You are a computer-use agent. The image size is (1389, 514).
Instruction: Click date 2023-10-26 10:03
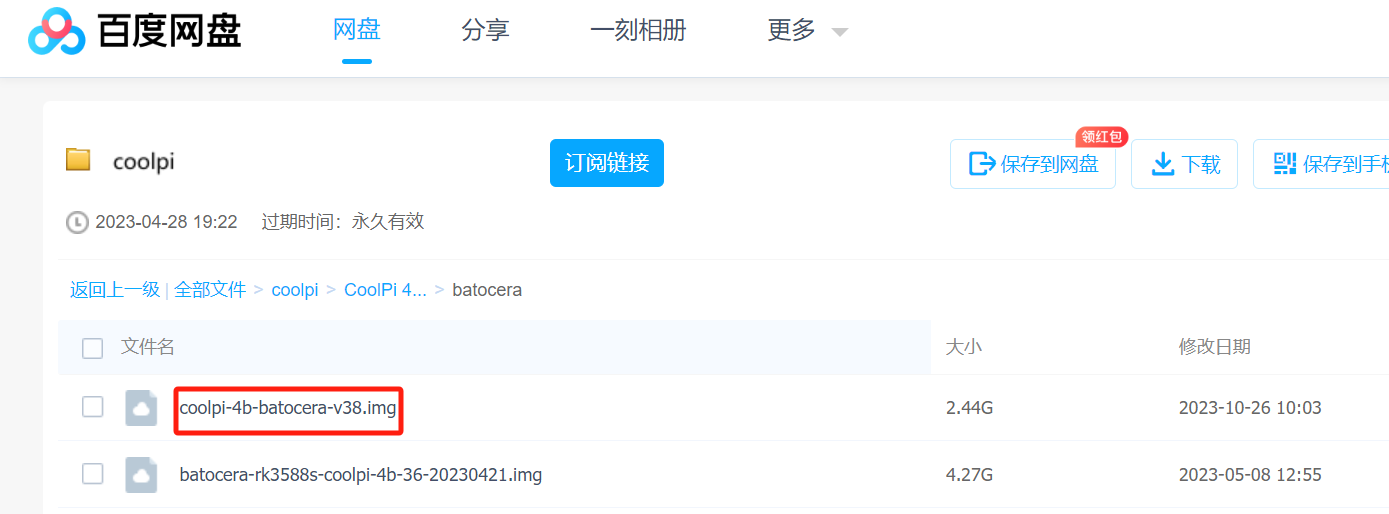click(1250, 408)
